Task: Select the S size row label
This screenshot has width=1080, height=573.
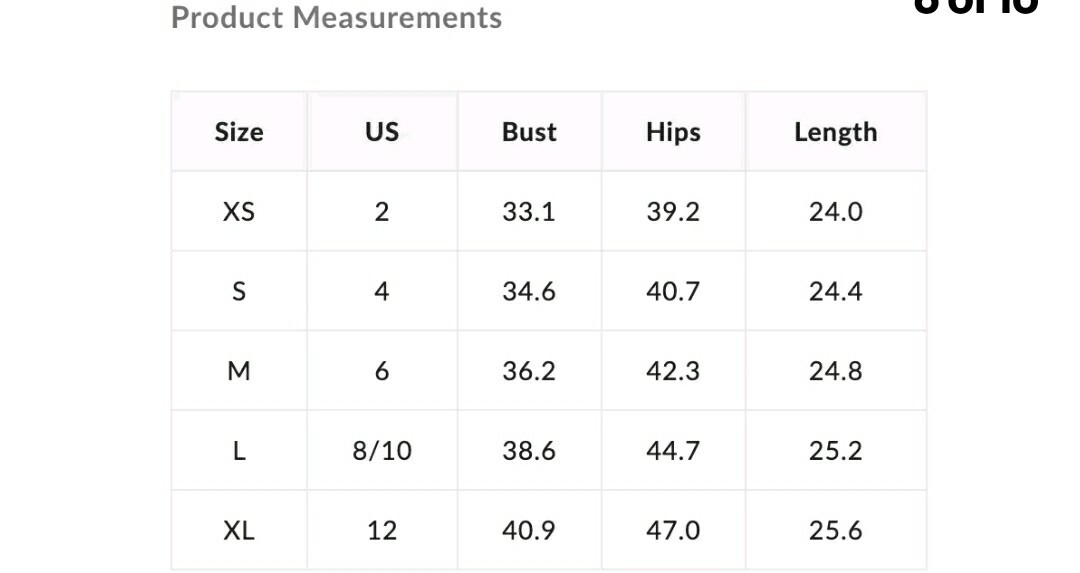Action: pyautogui.click(x=239, y=291)
